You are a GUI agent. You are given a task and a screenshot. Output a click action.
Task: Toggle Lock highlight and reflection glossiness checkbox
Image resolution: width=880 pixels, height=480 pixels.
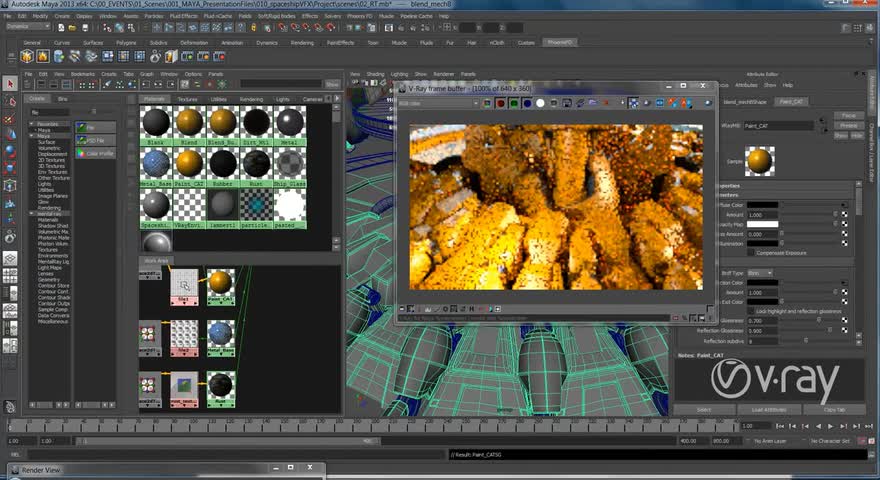[752, 311]
